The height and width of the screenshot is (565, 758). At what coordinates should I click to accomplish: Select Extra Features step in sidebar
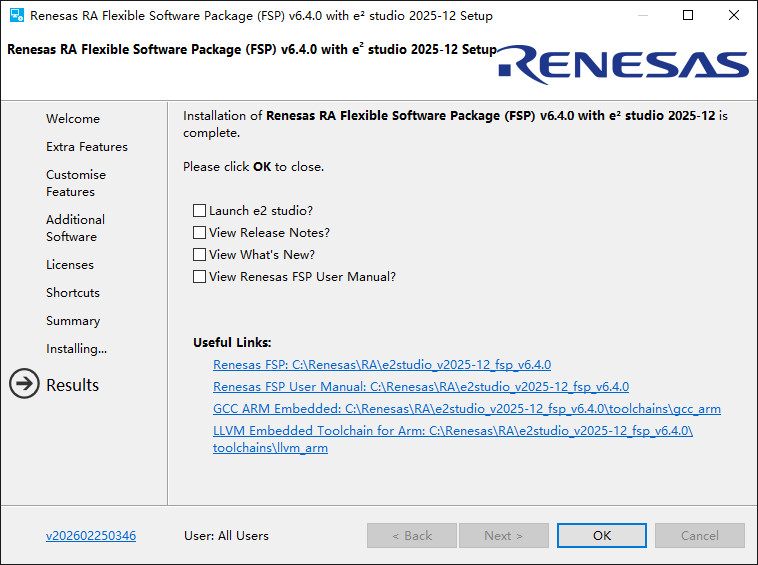click(x=87, y=147)
